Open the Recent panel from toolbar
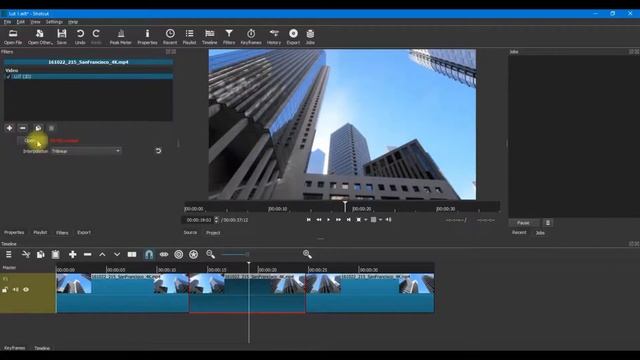Image resolution: width=640 pixels, height=360 pixels. click(x=170, y=36)
